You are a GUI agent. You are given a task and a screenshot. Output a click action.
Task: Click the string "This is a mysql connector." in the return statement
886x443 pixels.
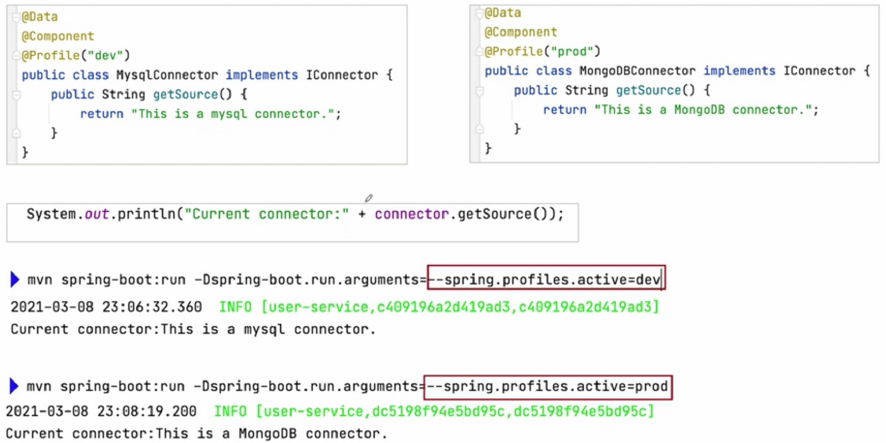234,114
